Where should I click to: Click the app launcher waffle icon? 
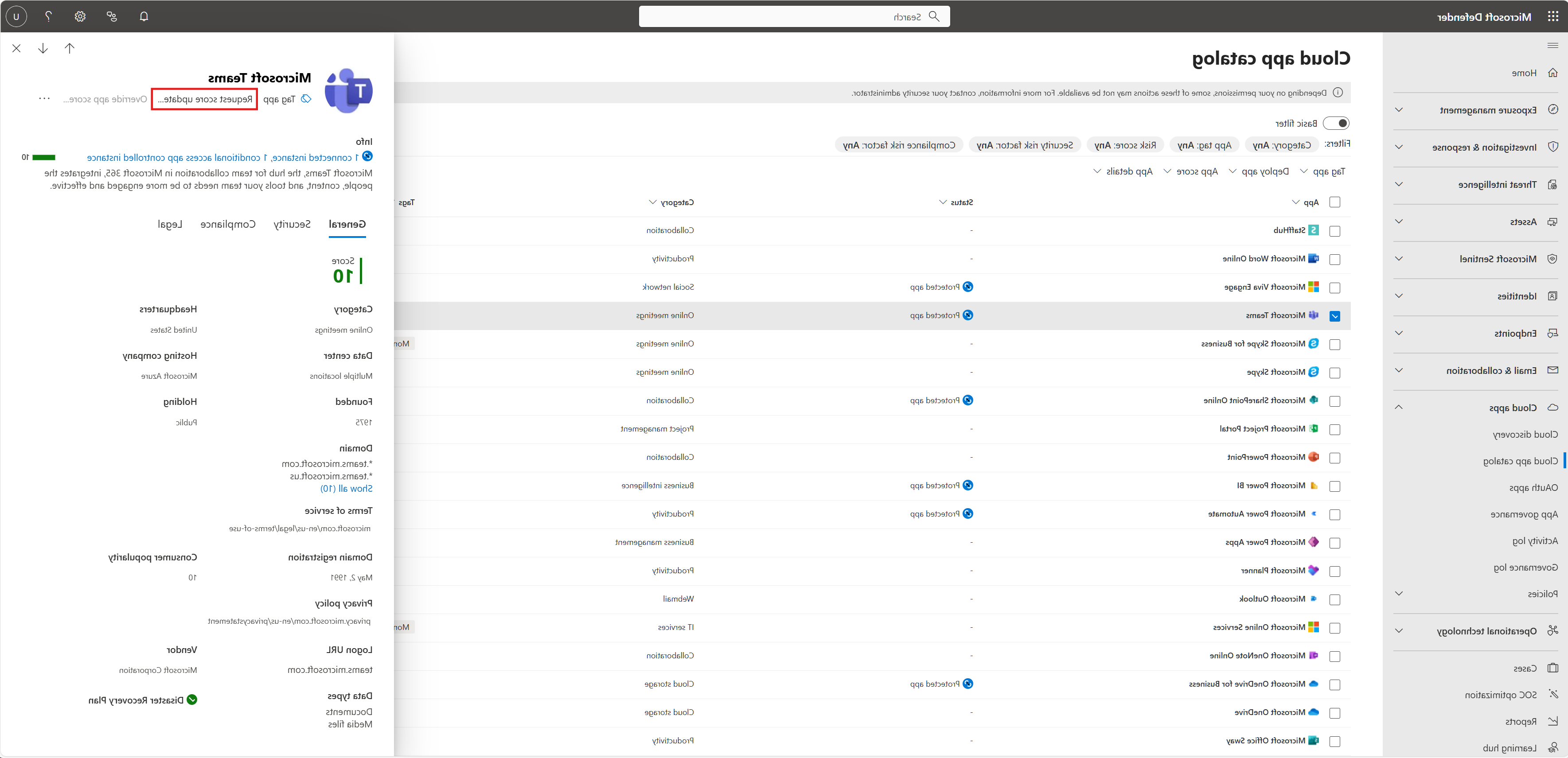click(x=1553, y=16)
